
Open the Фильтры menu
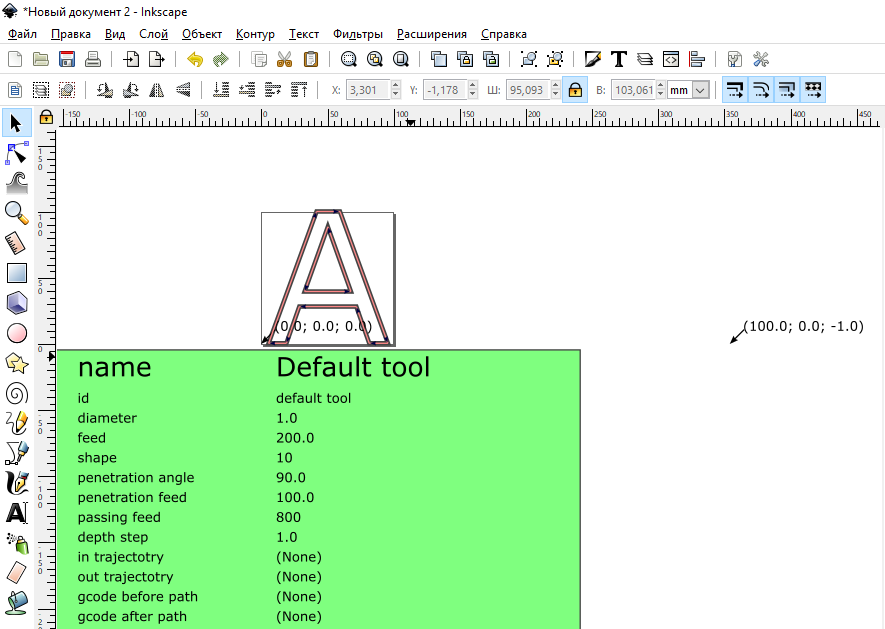point(358,34)
